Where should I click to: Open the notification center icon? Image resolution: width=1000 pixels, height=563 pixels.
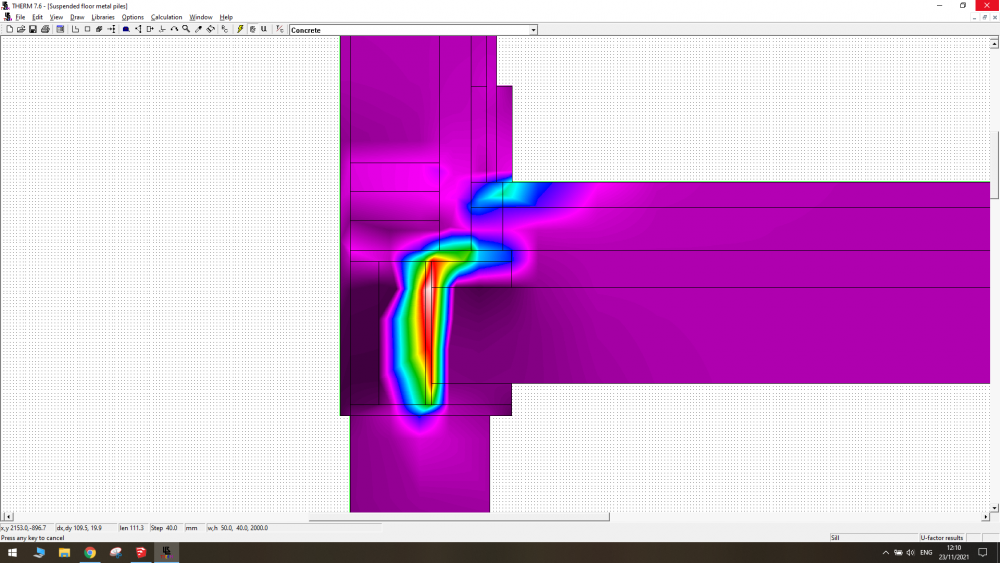983,552
